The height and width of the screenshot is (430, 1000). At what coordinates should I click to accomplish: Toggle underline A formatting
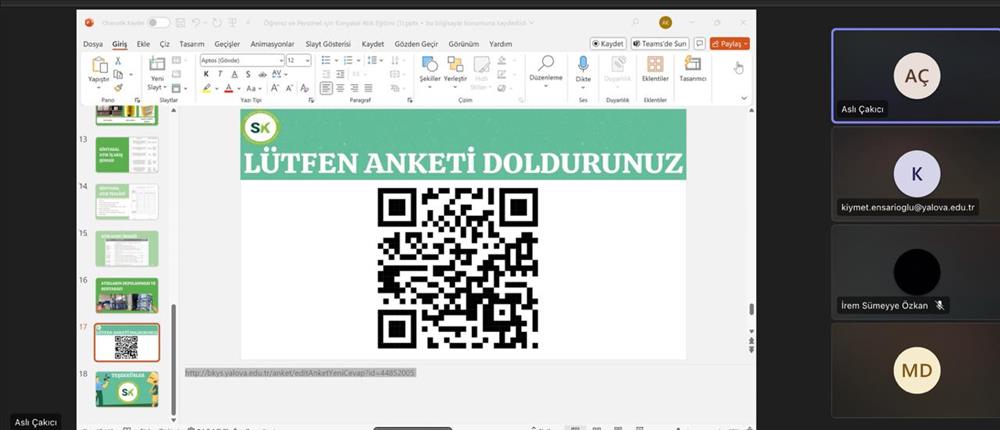[234, 74]
